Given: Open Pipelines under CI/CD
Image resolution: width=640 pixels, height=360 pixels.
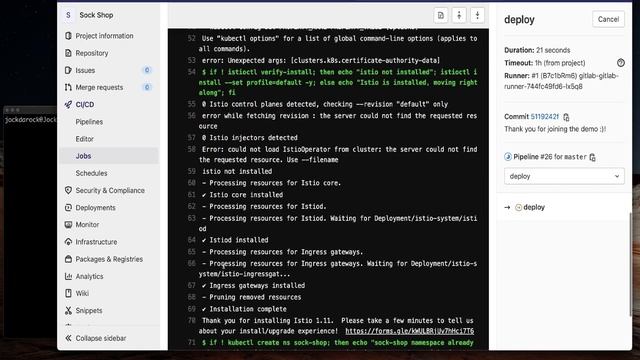Looking at the screenshot, I should pyautogui.click(x=89, y=122).
